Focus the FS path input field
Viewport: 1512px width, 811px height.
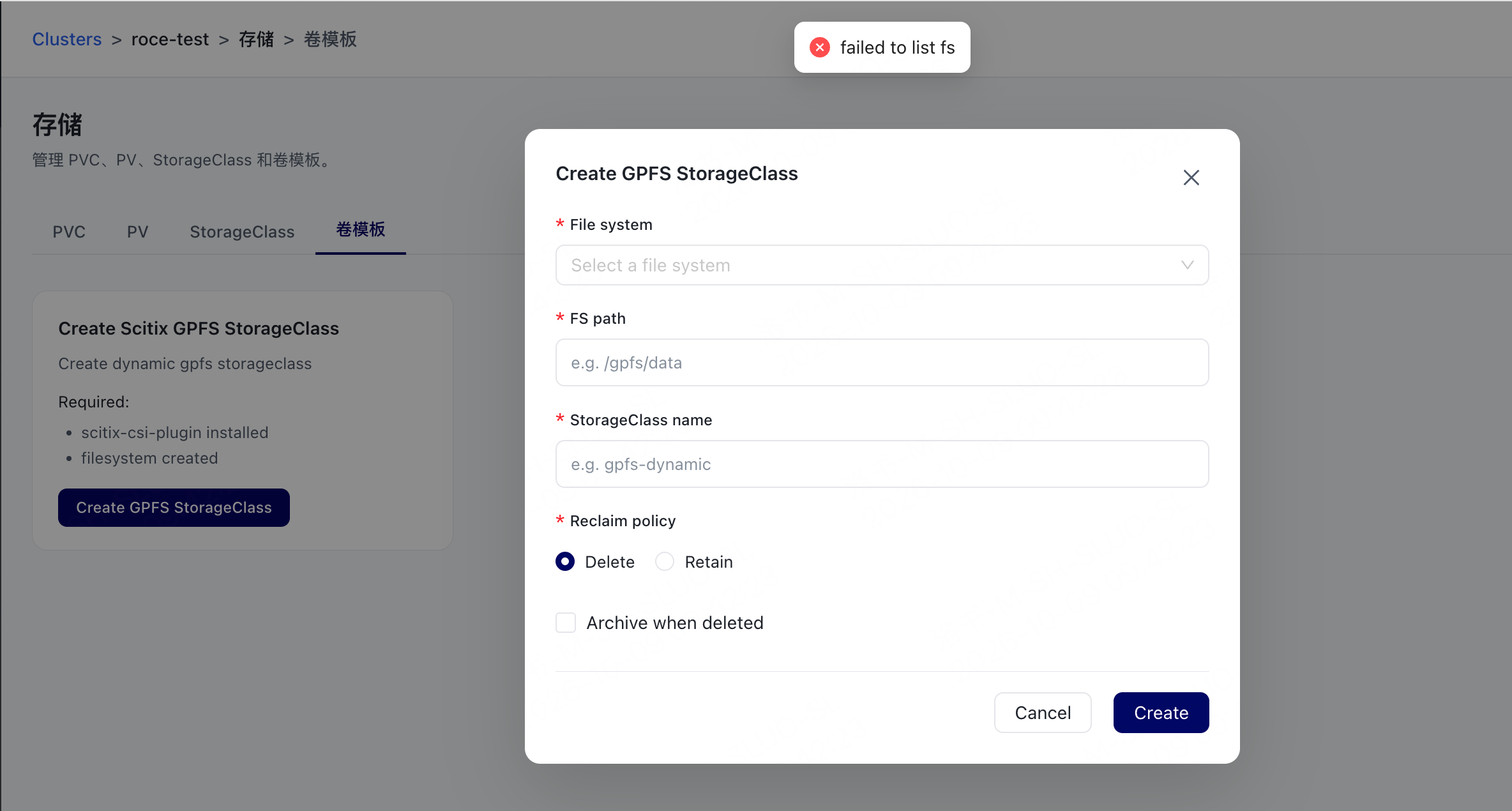pos(882,363)
